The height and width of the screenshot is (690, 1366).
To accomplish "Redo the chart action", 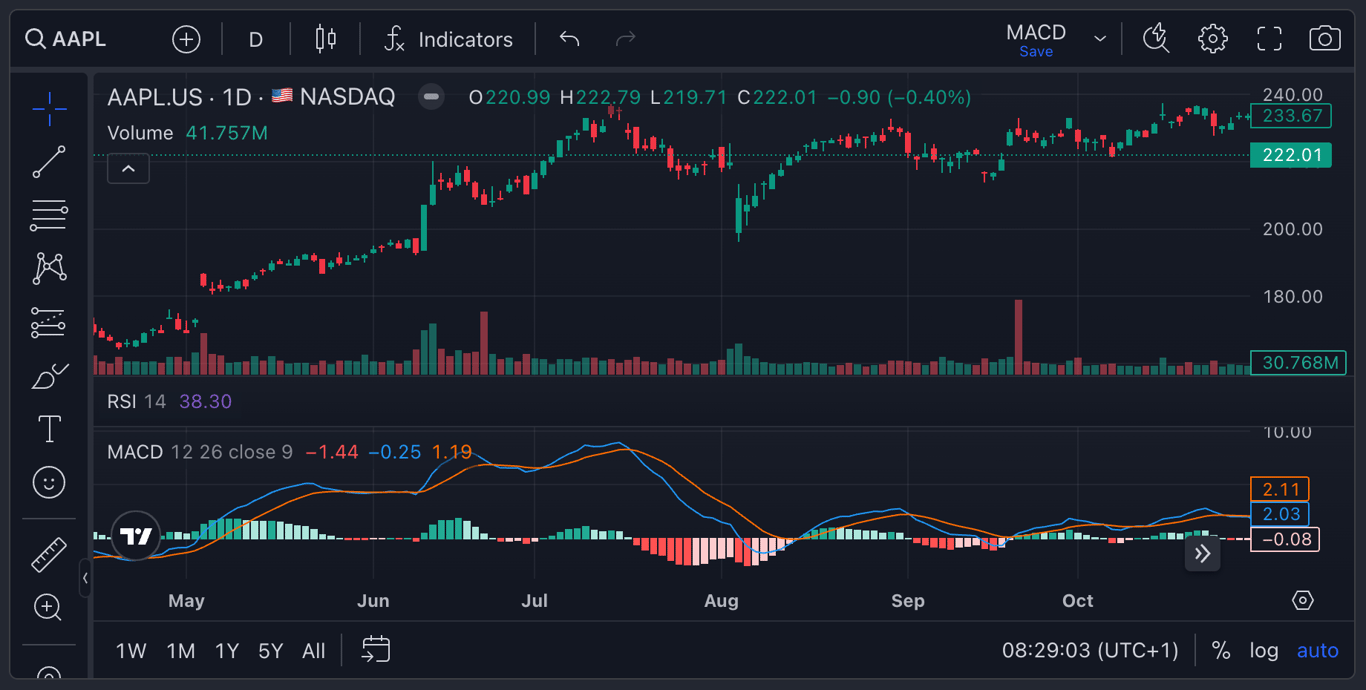I will coord(626,39).
